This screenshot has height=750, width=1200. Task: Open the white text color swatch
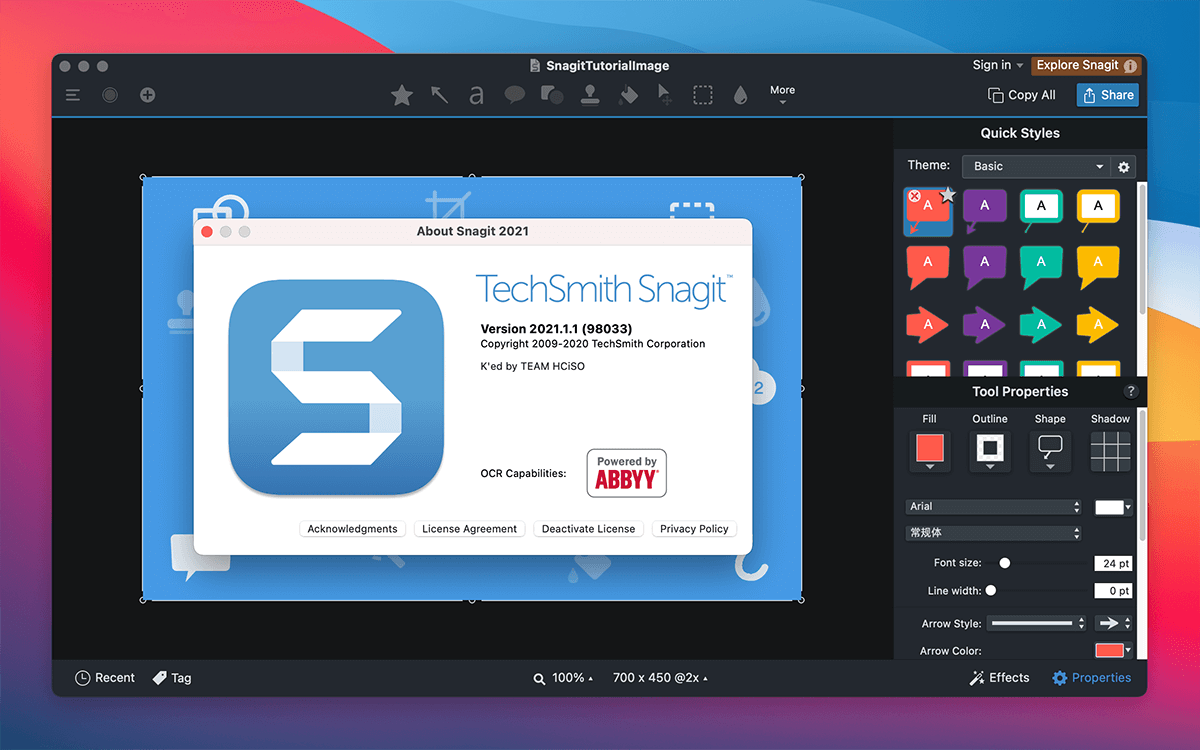(1113, 508)
